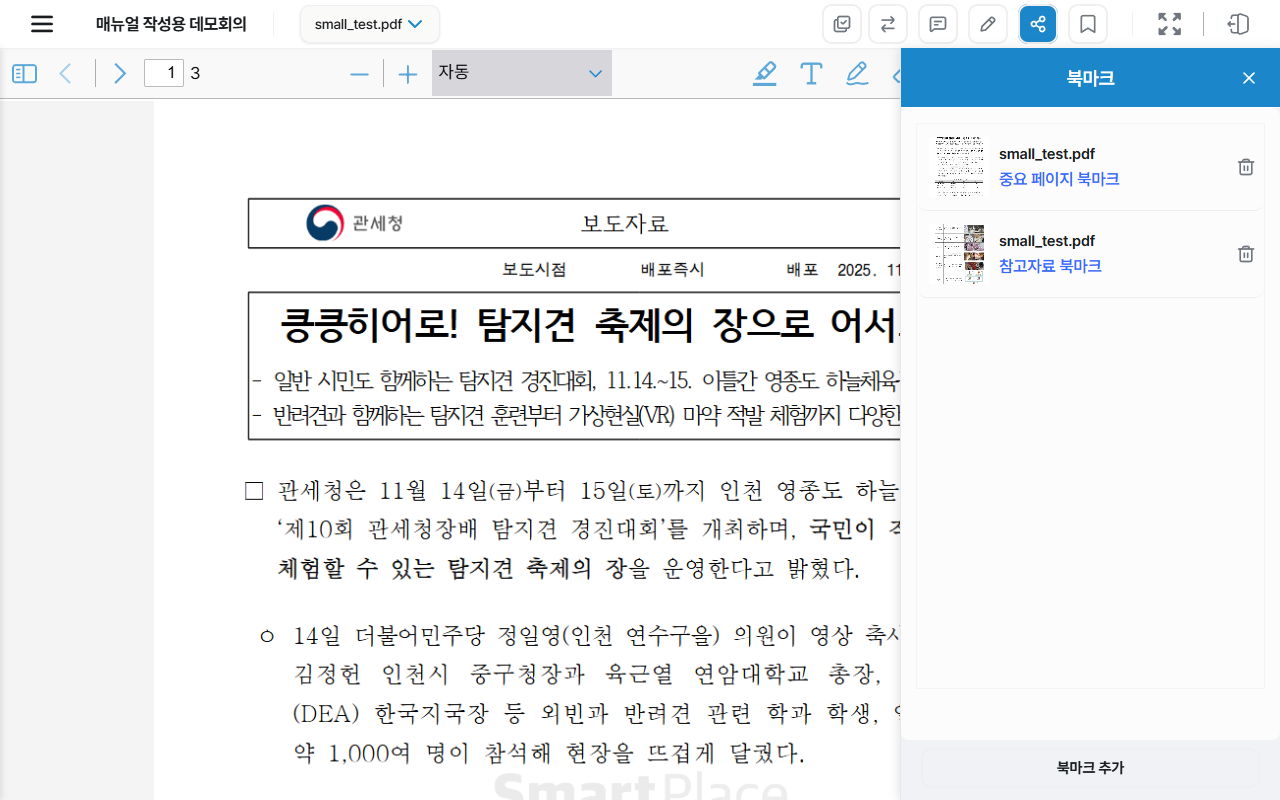Image resolution: width=1280 pixels, height=800 pixels.
Task: Select the highlighter annotation tool
Action: 765,73
